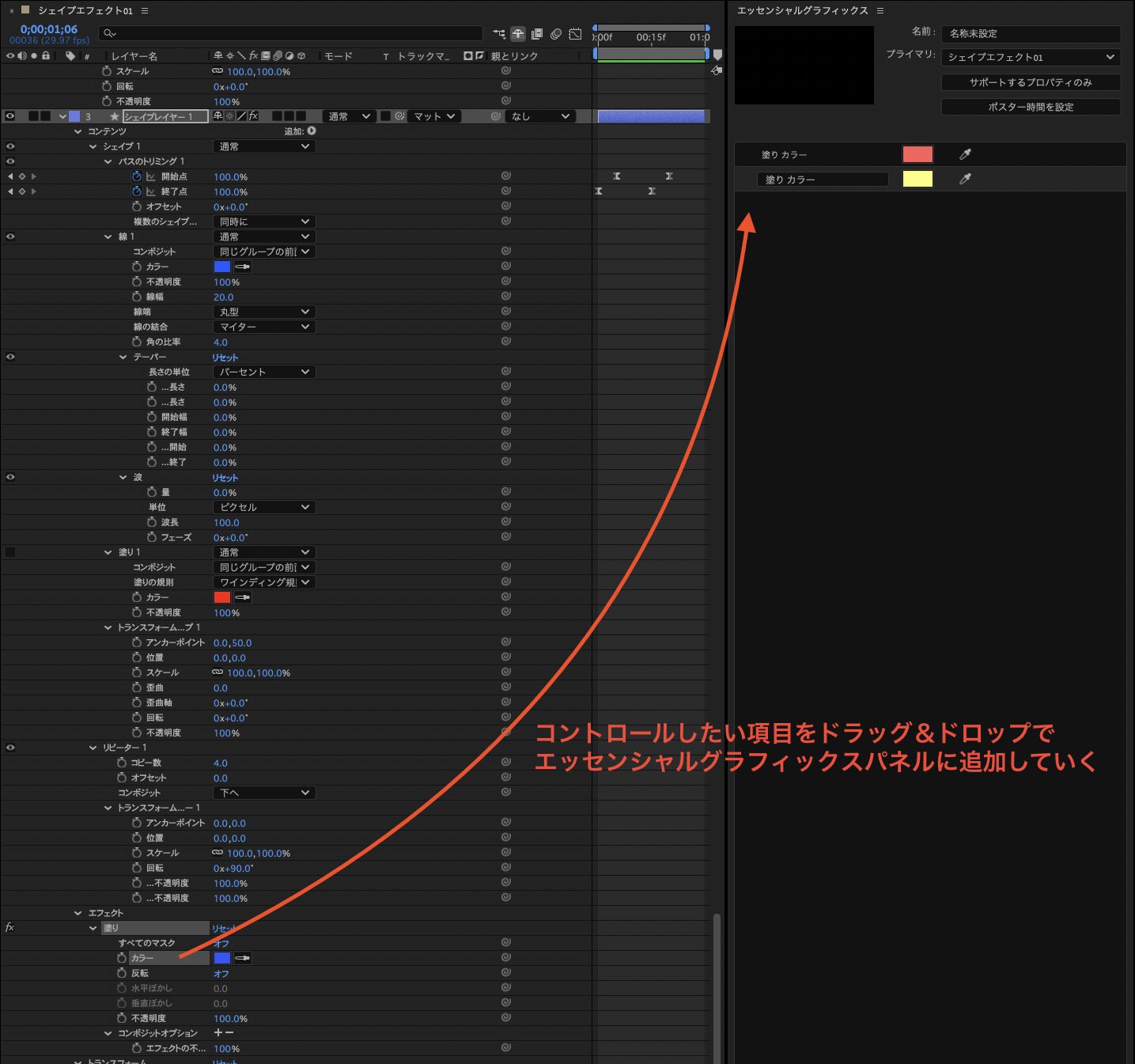Click リセット link for 波
Viewport: 1135px width, 1064px height.
point(225,478)
